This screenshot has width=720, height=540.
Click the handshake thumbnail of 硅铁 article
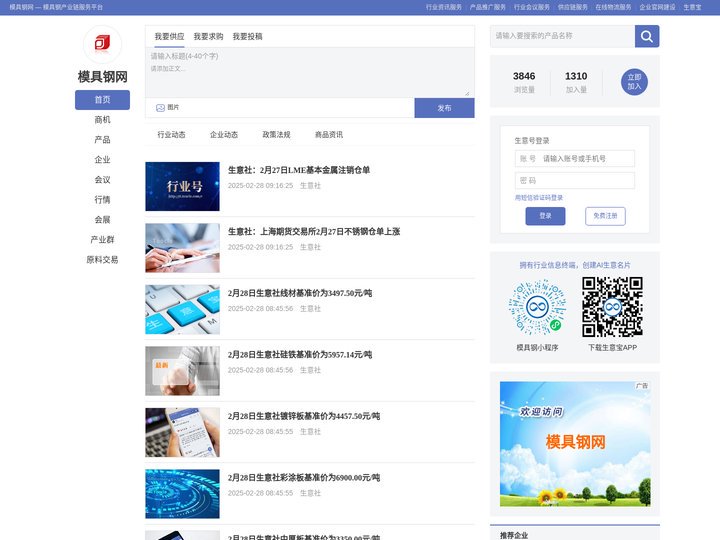[182, 371]
